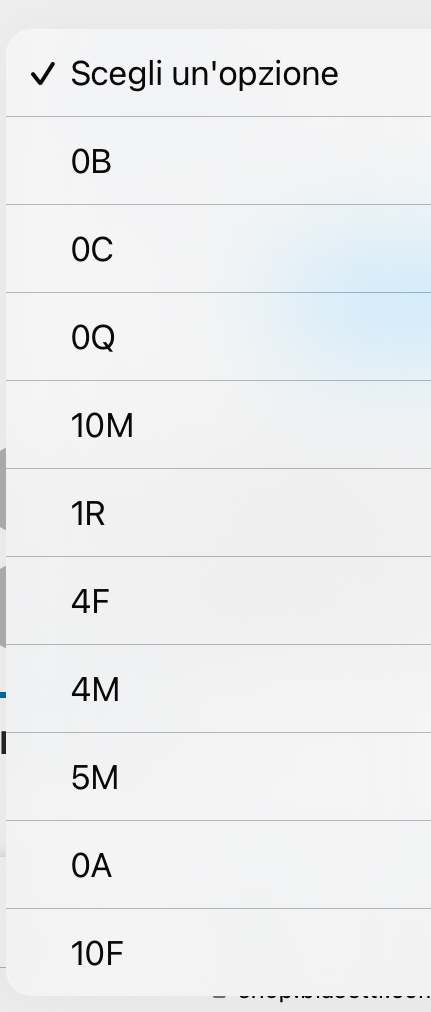Choose 10F, the last option
The image size is (431, 1012).
[219, 952]
